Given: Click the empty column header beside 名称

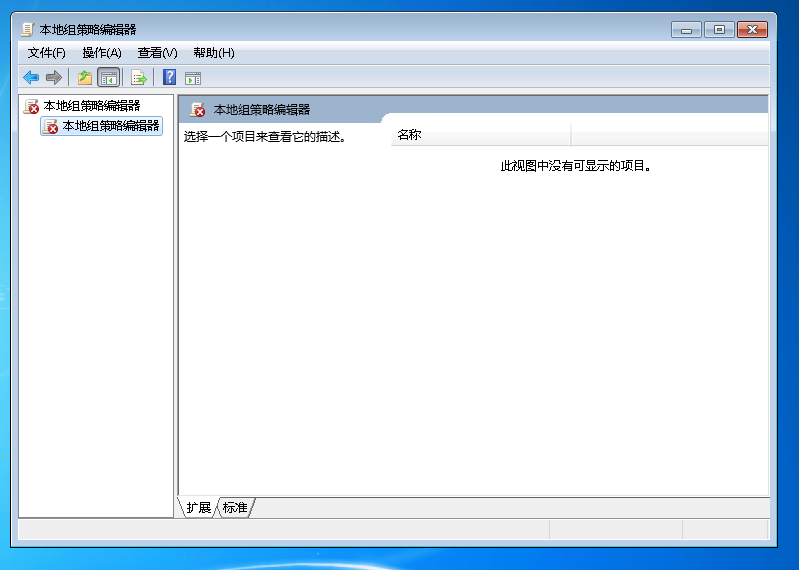Looking at the screenshot, I should (670, 134).
